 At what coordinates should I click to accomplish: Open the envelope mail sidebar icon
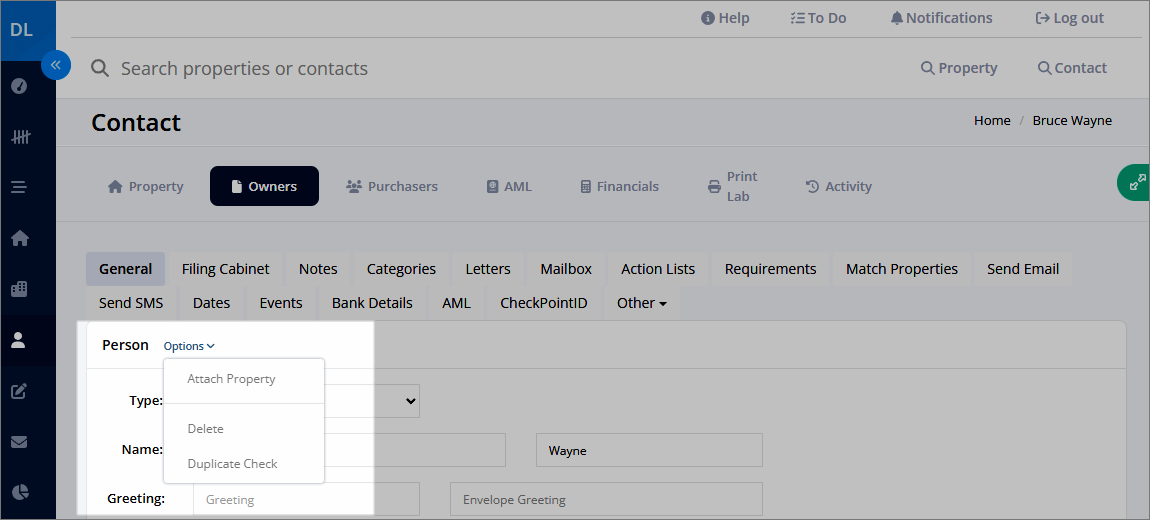click(20, 442)
